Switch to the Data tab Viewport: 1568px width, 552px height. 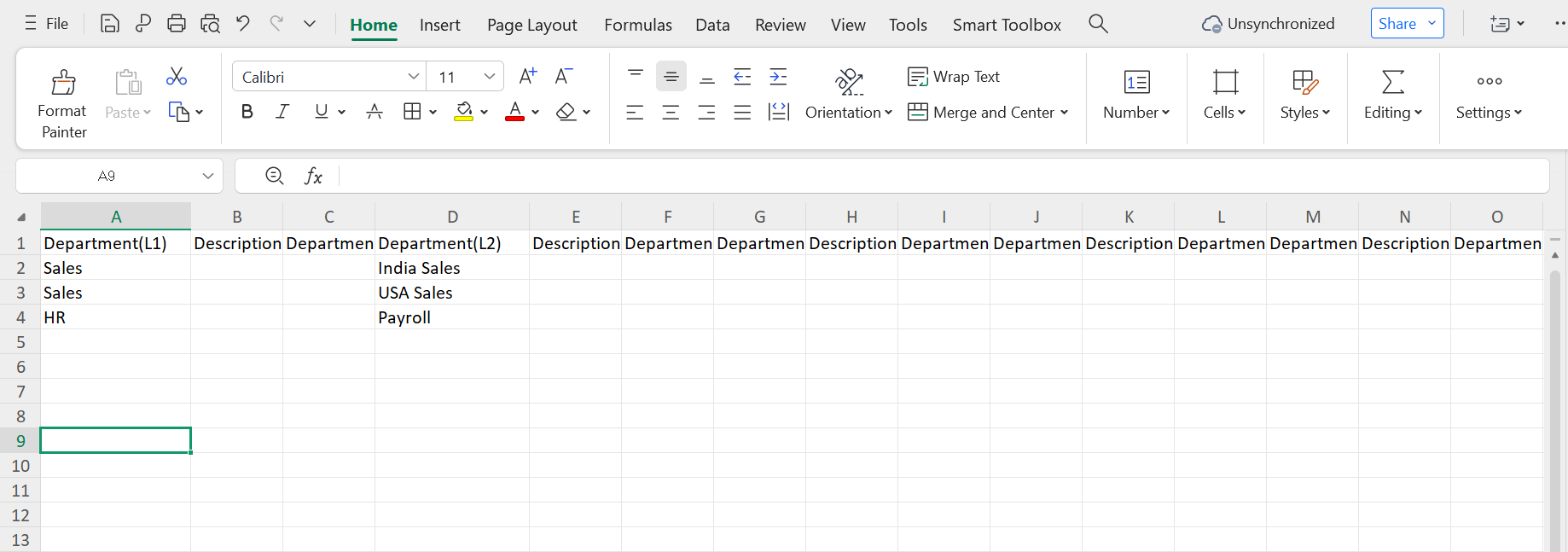[x=712, y=25]
